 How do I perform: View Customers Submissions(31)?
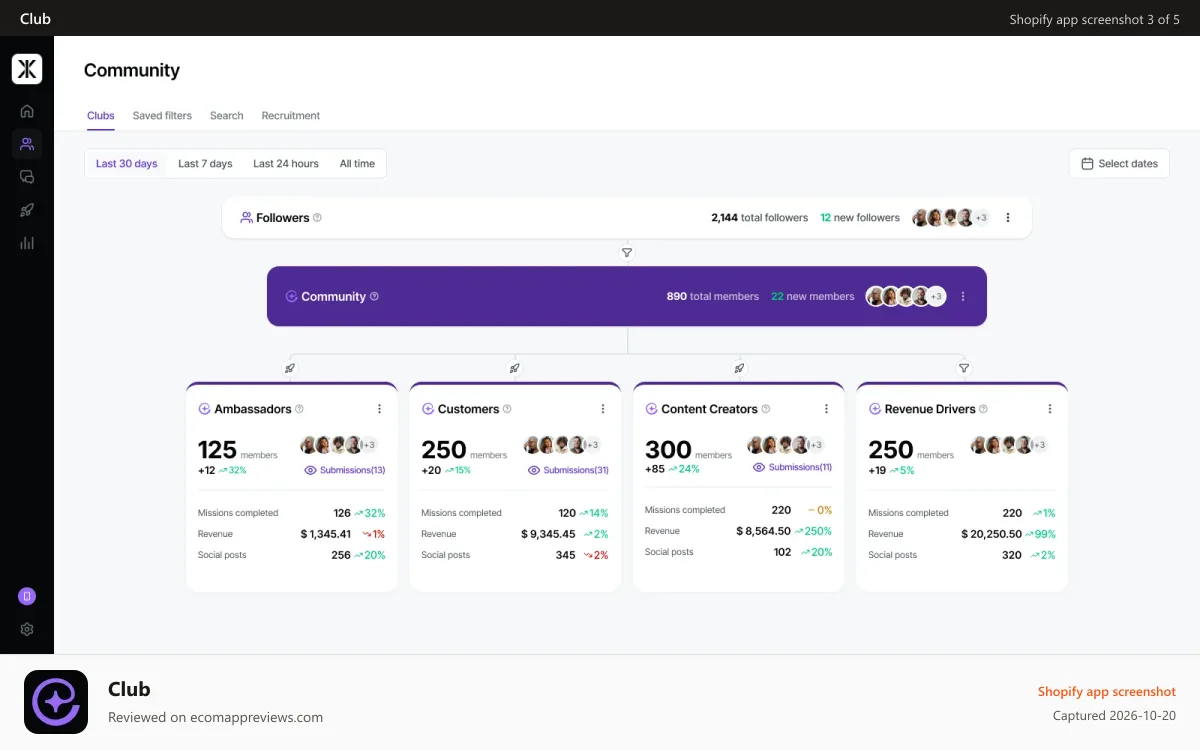[569, 470]
